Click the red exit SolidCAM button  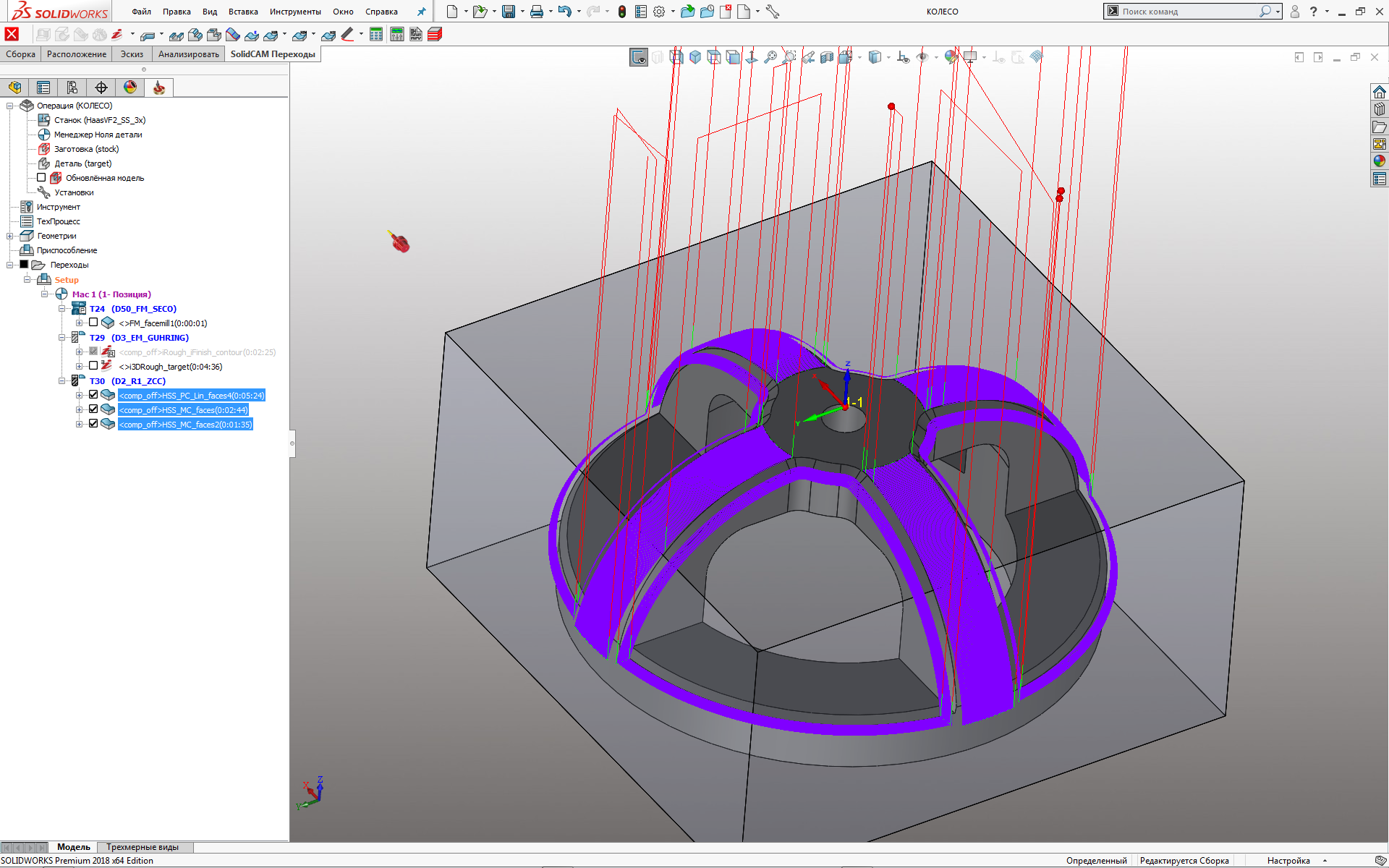pyautogui.click(x=12, y=34)
